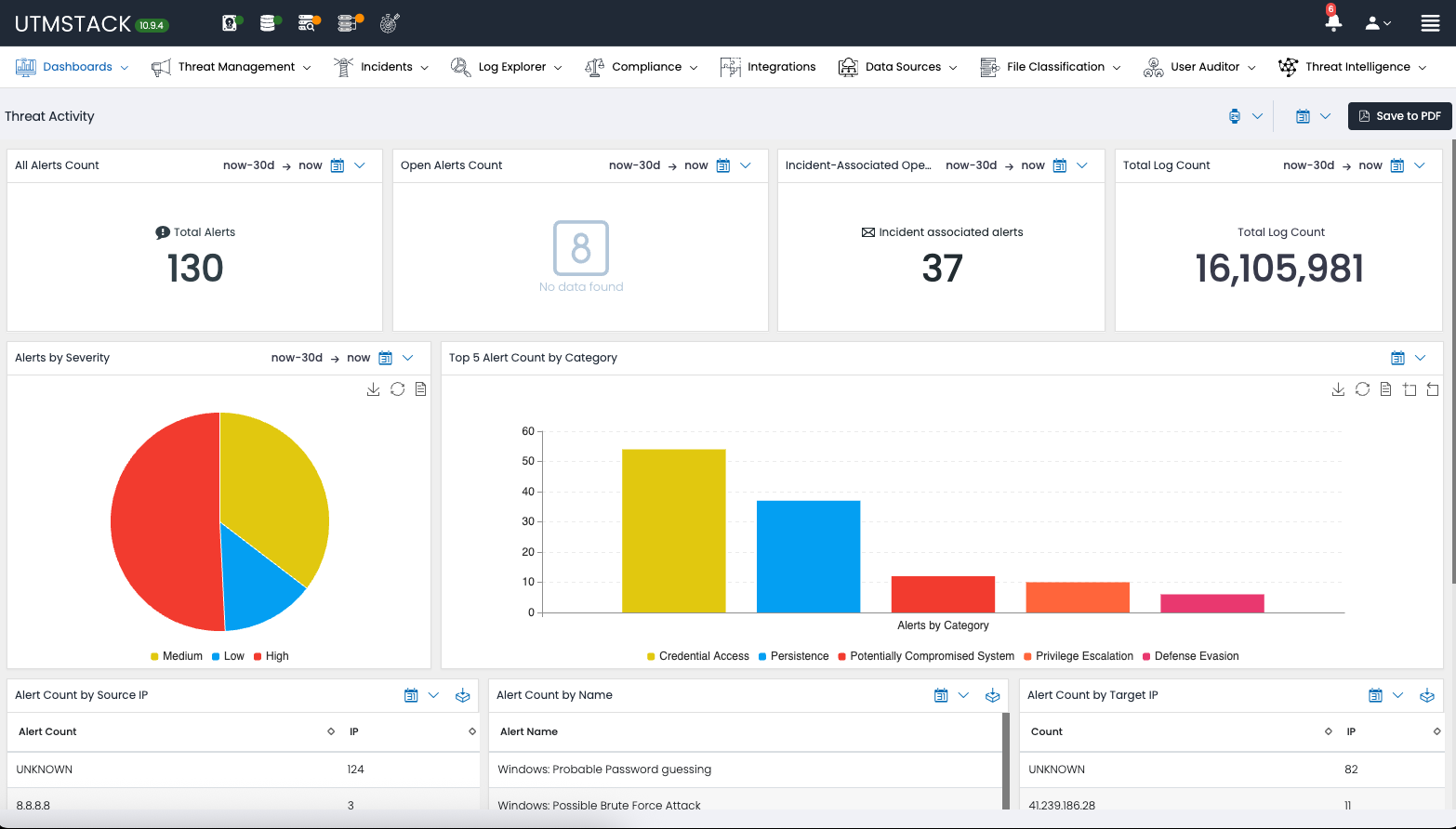This screenshot has width=1456, height=829.
Task: Toggle Privilege Escalation legend item
Action: [x=1079, y=656]
